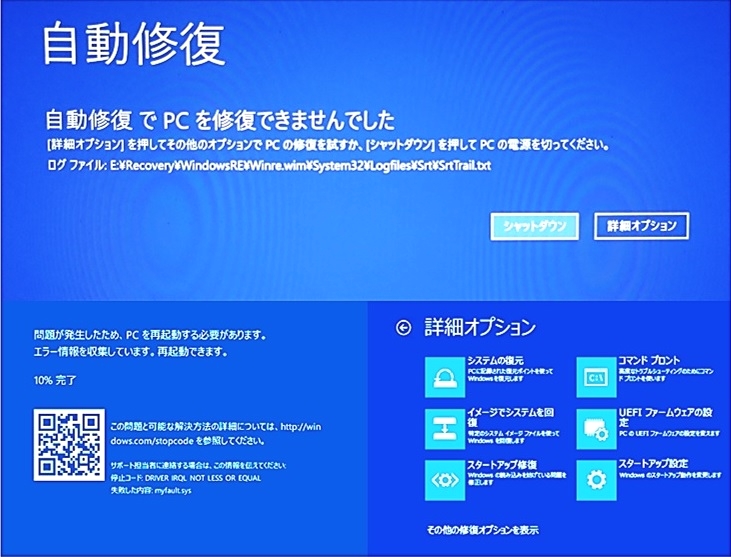Open the イメージでシステムを回復 tile icon
731x557 pixels.
coord(445,429)
